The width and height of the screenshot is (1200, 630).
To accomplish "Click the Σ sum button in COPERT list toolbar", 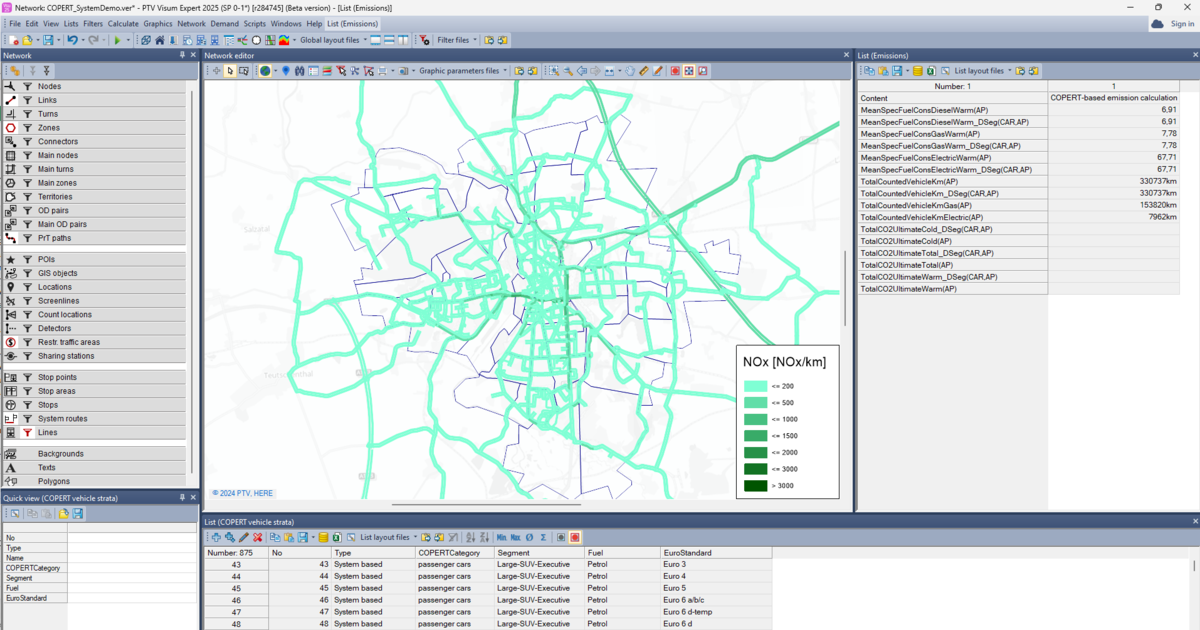I will click(543, 537).
